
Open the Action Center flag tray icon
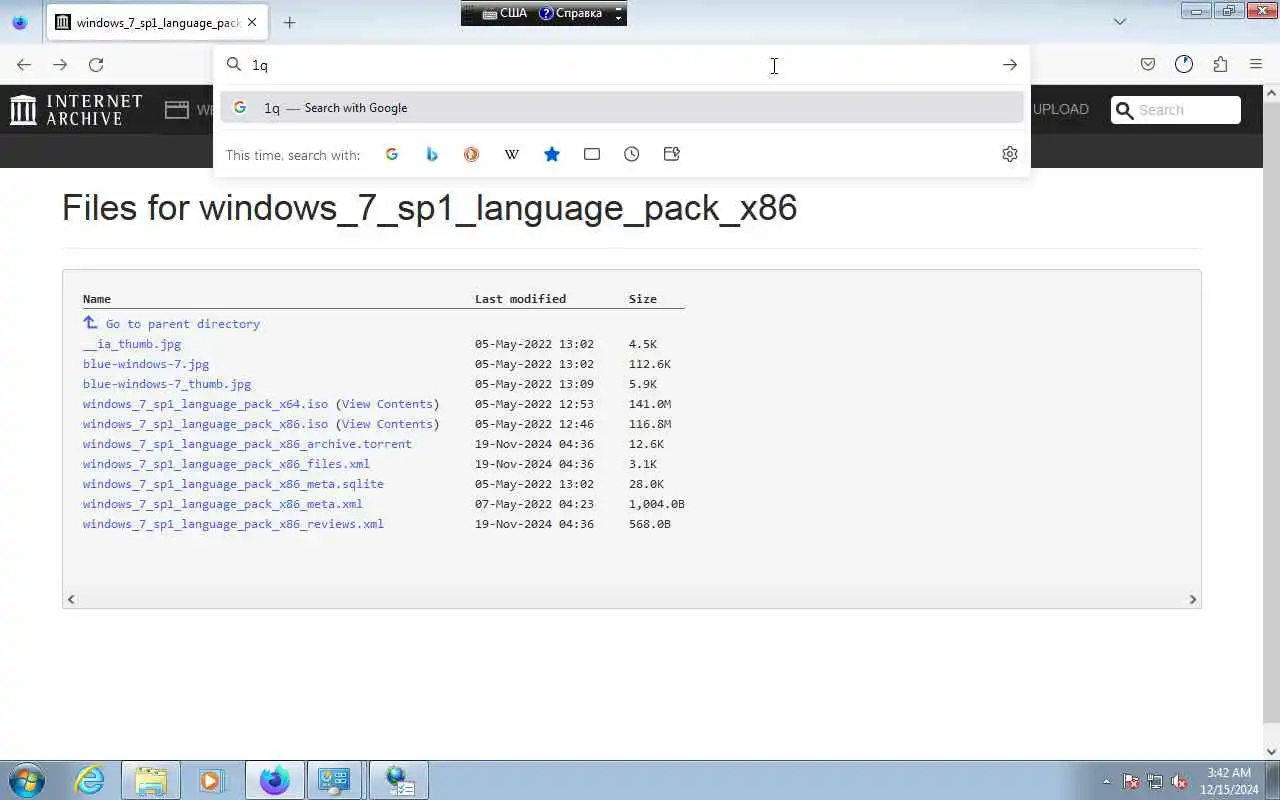click(x=1131, y=781)
